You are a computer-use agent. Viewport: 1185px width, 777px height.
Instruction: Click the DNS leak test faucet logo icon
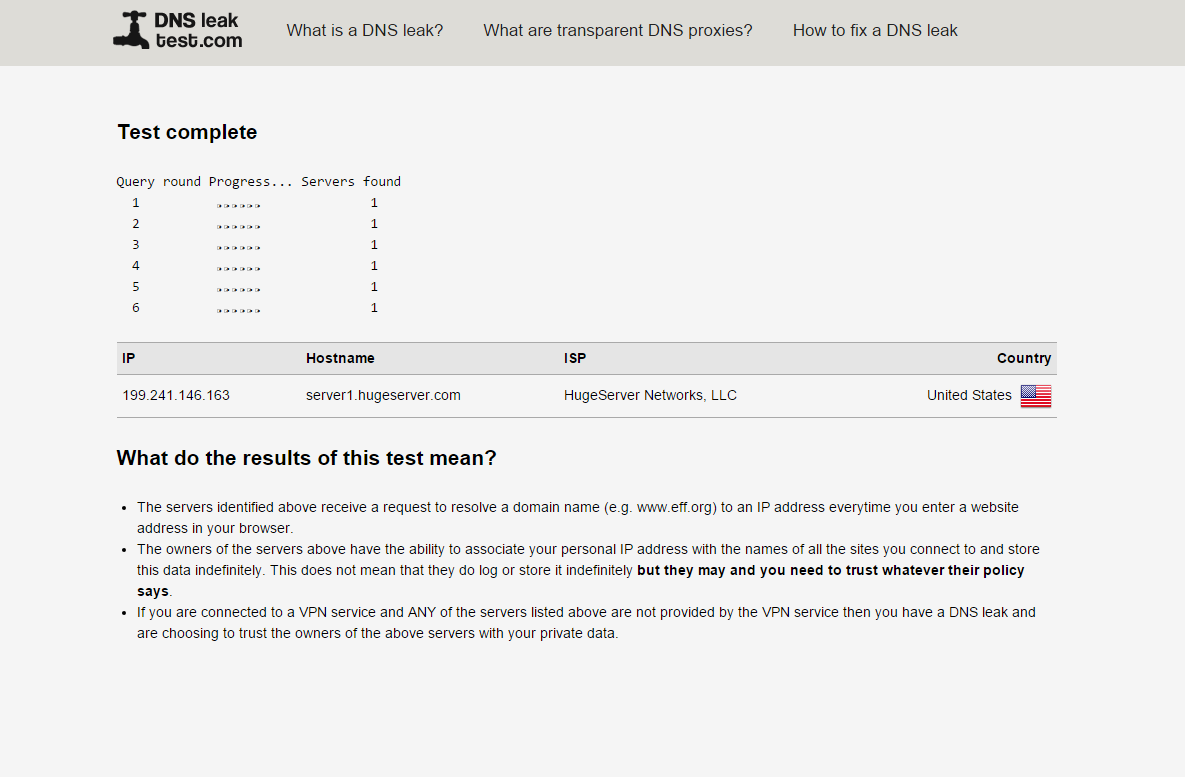click(131, 30)
